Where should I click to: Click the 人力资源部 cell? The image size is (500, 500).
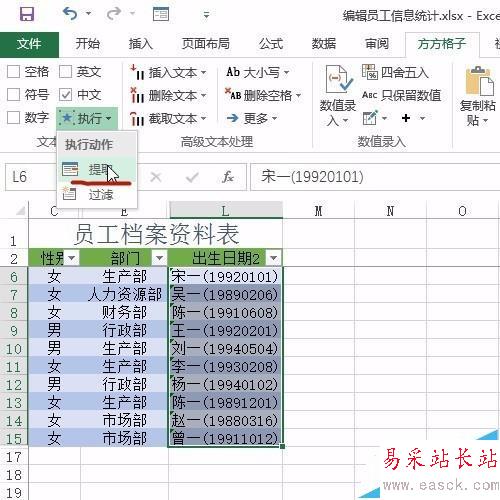pos(124,294)
